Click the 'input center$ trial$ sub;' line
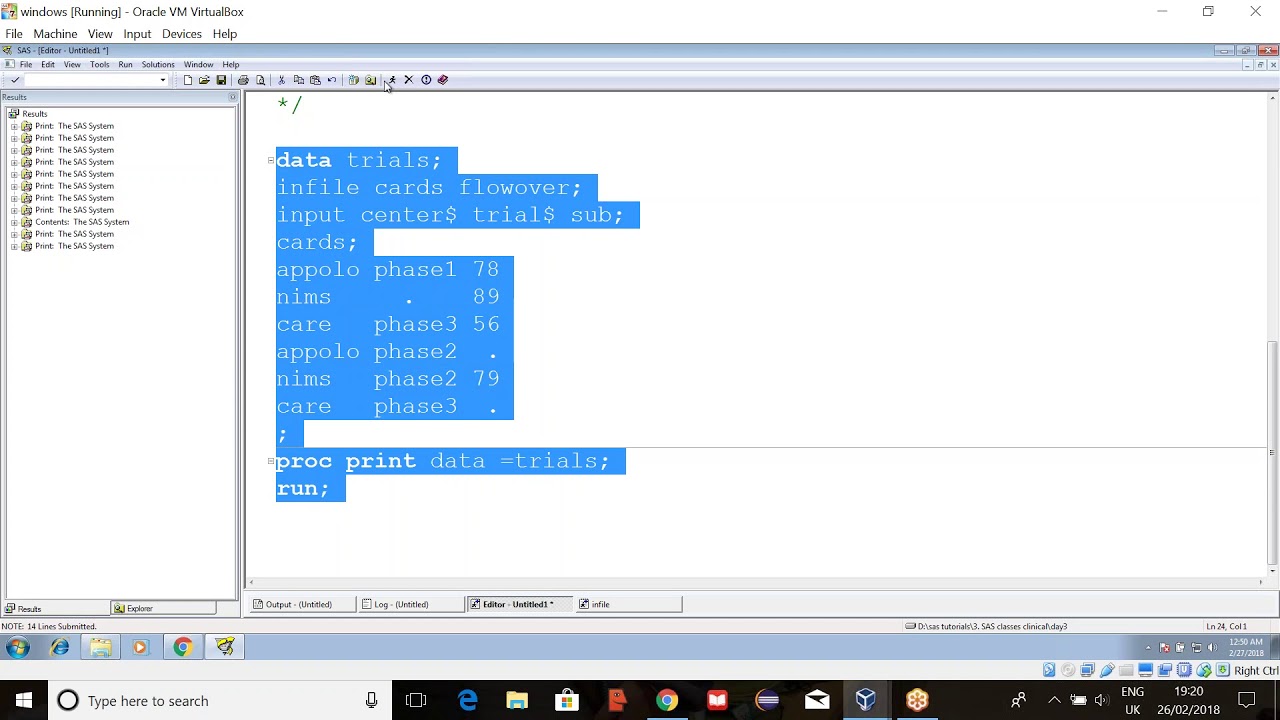The height and width of the screenshot is (720, 1280). 450,215
